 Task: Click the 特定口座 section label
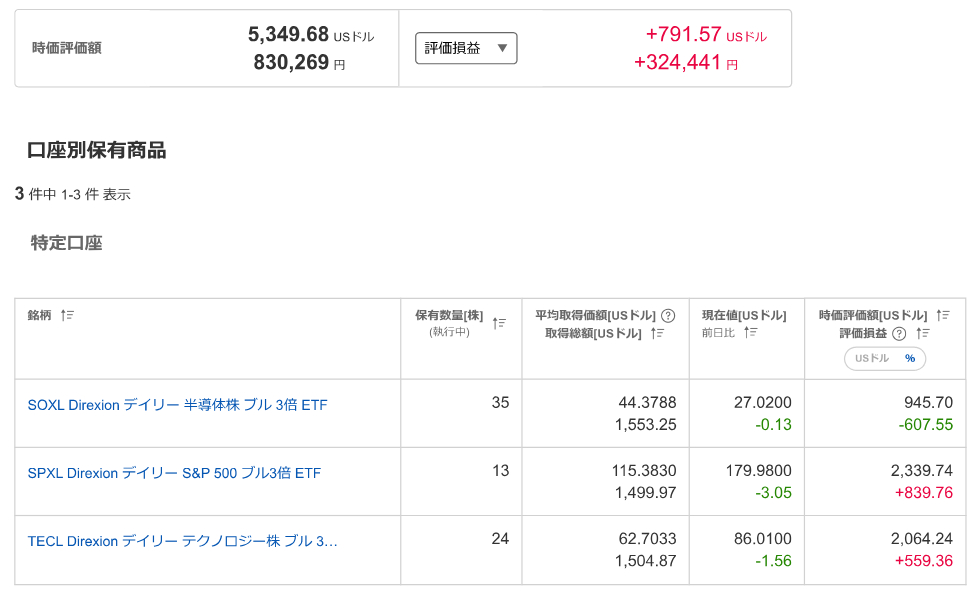(x=67, y=243)
